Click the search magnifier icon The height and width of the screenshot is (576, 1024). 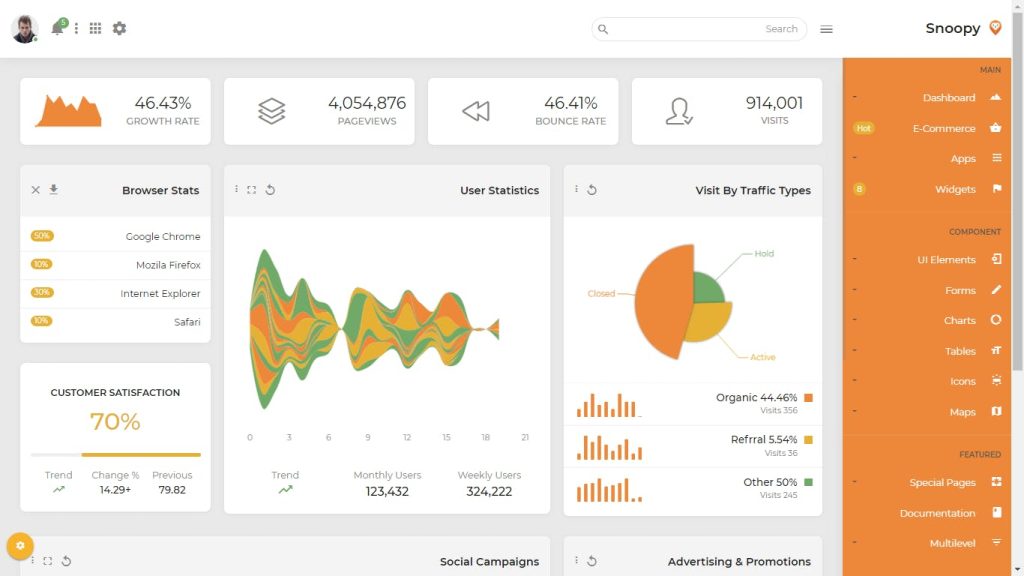point(603,29)
